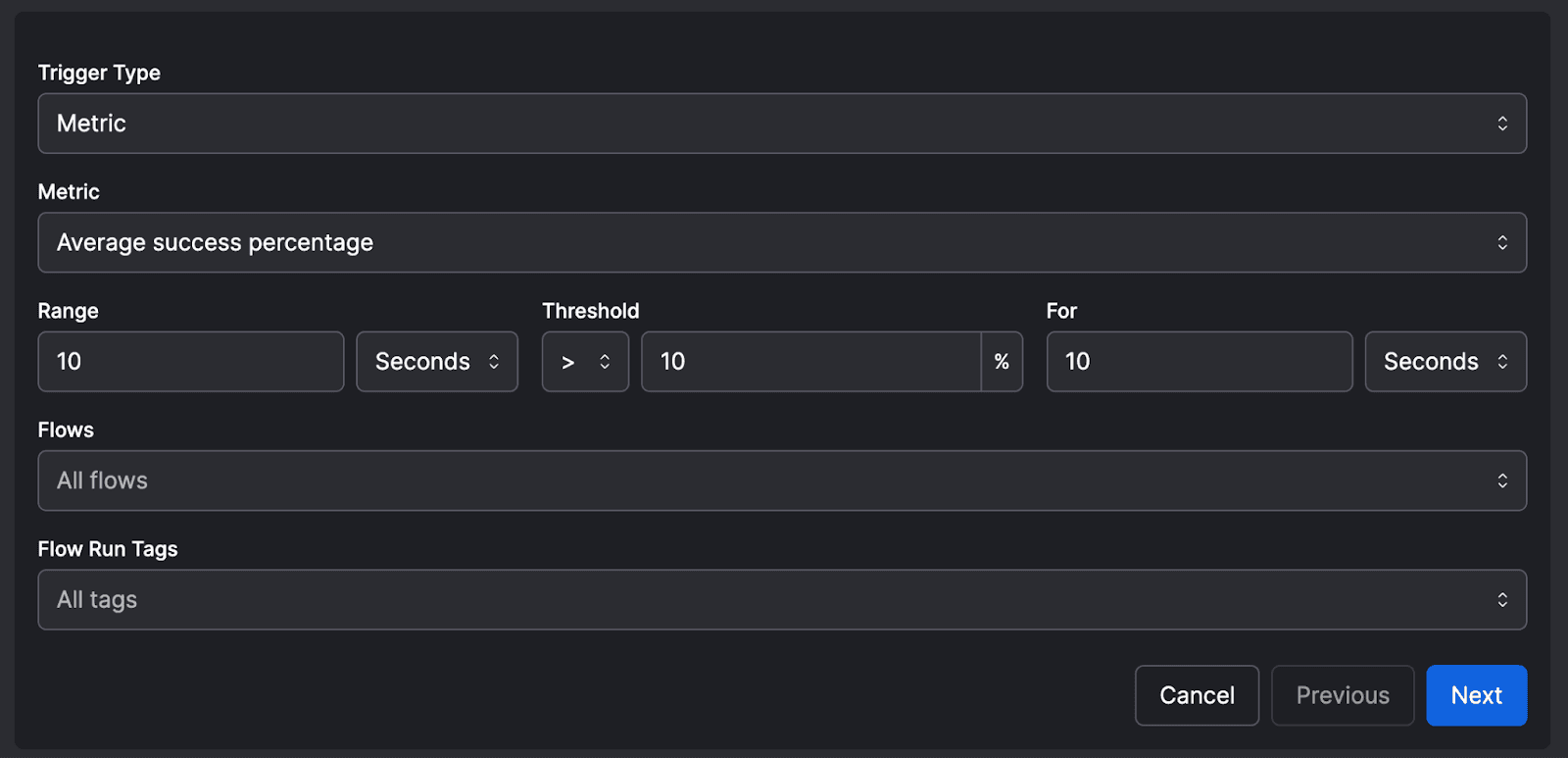Click into the Threshold value input
The width and height of the screenshot is (1568, 758).
click(810, 362)
